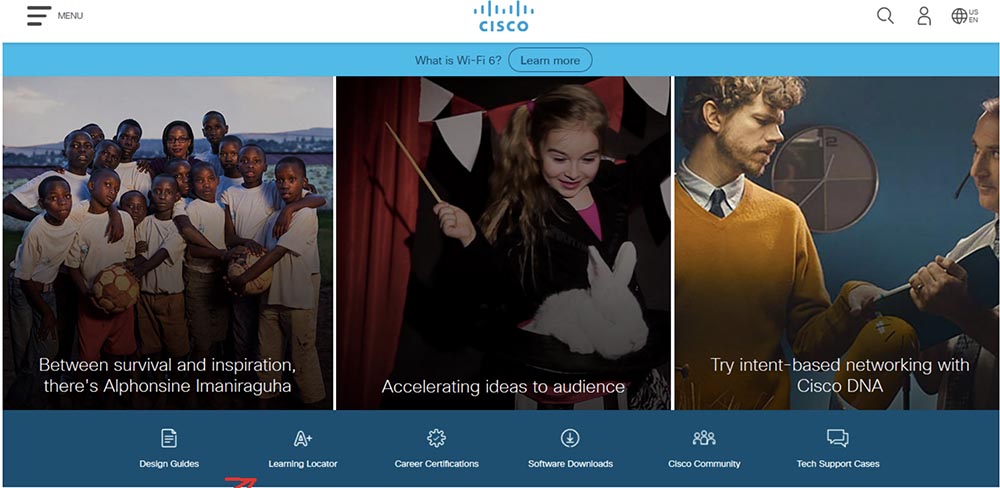Open the Tech Support Cases link
Screen dimensions: 1000x488
[837, 464]
